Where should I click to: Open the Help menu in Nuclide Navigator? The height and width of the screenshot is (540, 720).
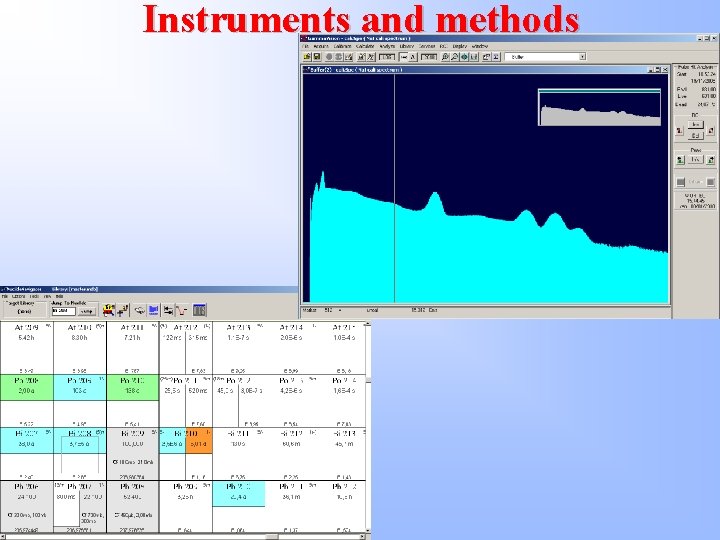click(x=59, y=297)
